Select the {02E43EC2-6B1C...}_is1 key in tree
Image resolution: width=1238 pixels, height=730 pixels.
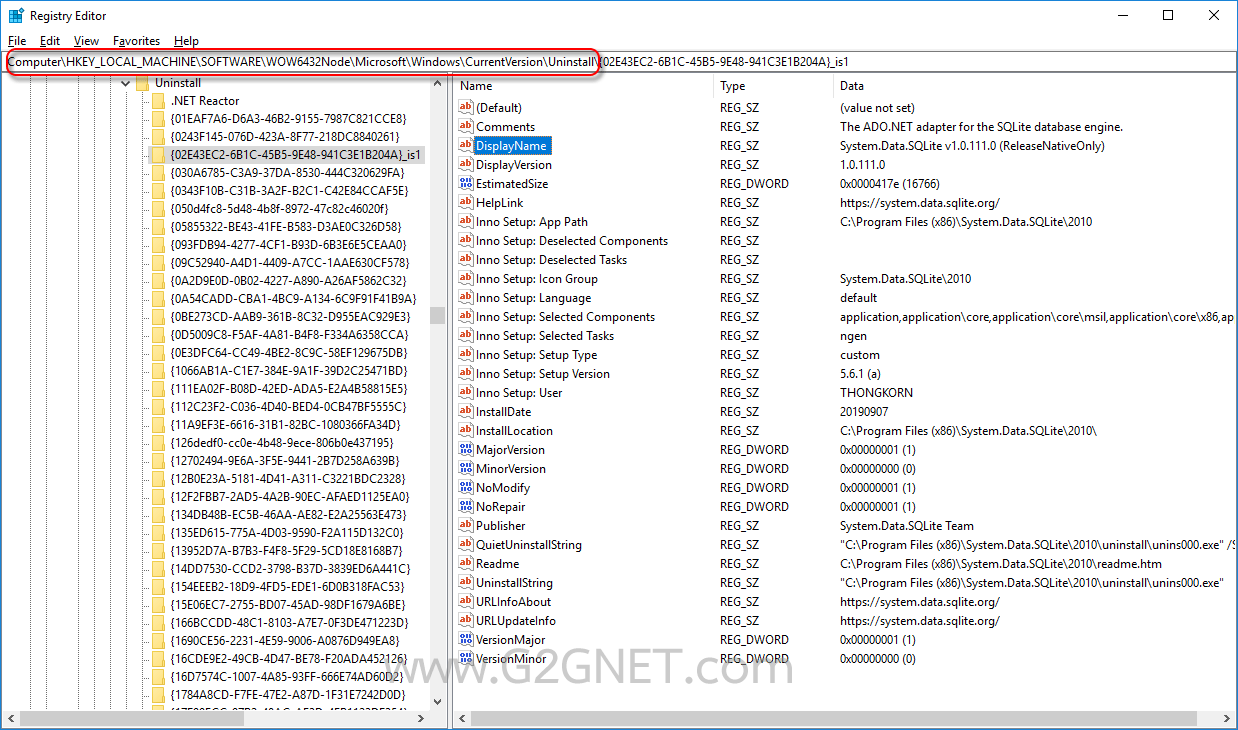(296, 155)
